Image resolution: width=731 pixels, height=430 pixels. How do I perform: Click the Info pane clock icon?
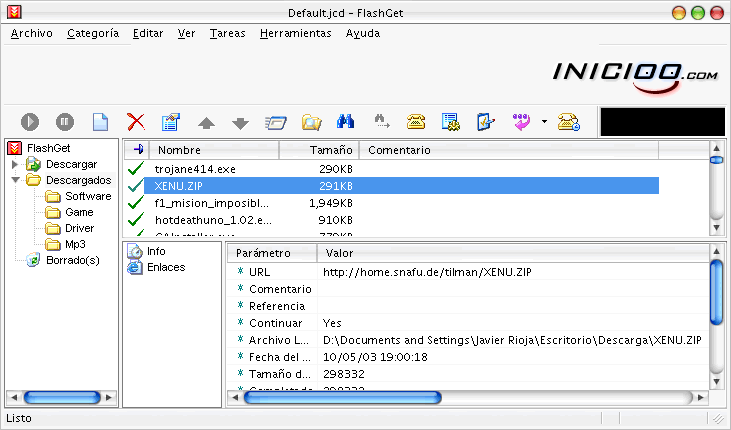135,251
